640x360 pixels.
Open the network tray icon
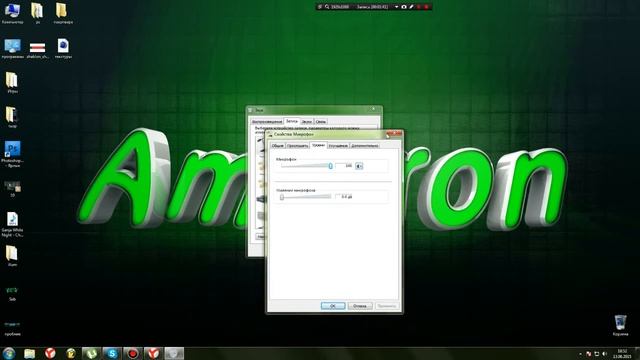(597, 354)
